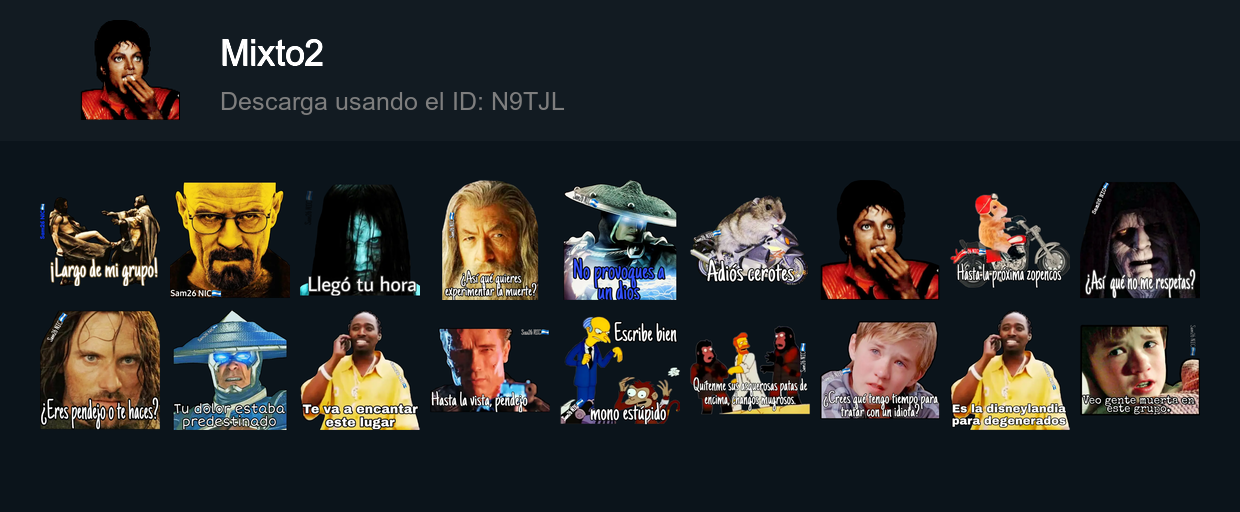1240x512 pixels.
Task: Click the 'Descarga usando el ID: N9TJL' text
Action: coord(392,102)
